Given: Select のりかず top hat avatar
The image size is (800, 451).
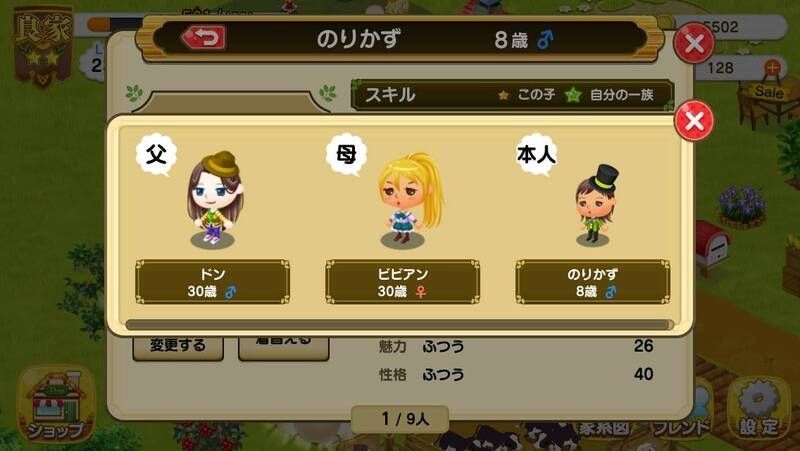Looking at the screenshot, I should (x=594, y=205).
